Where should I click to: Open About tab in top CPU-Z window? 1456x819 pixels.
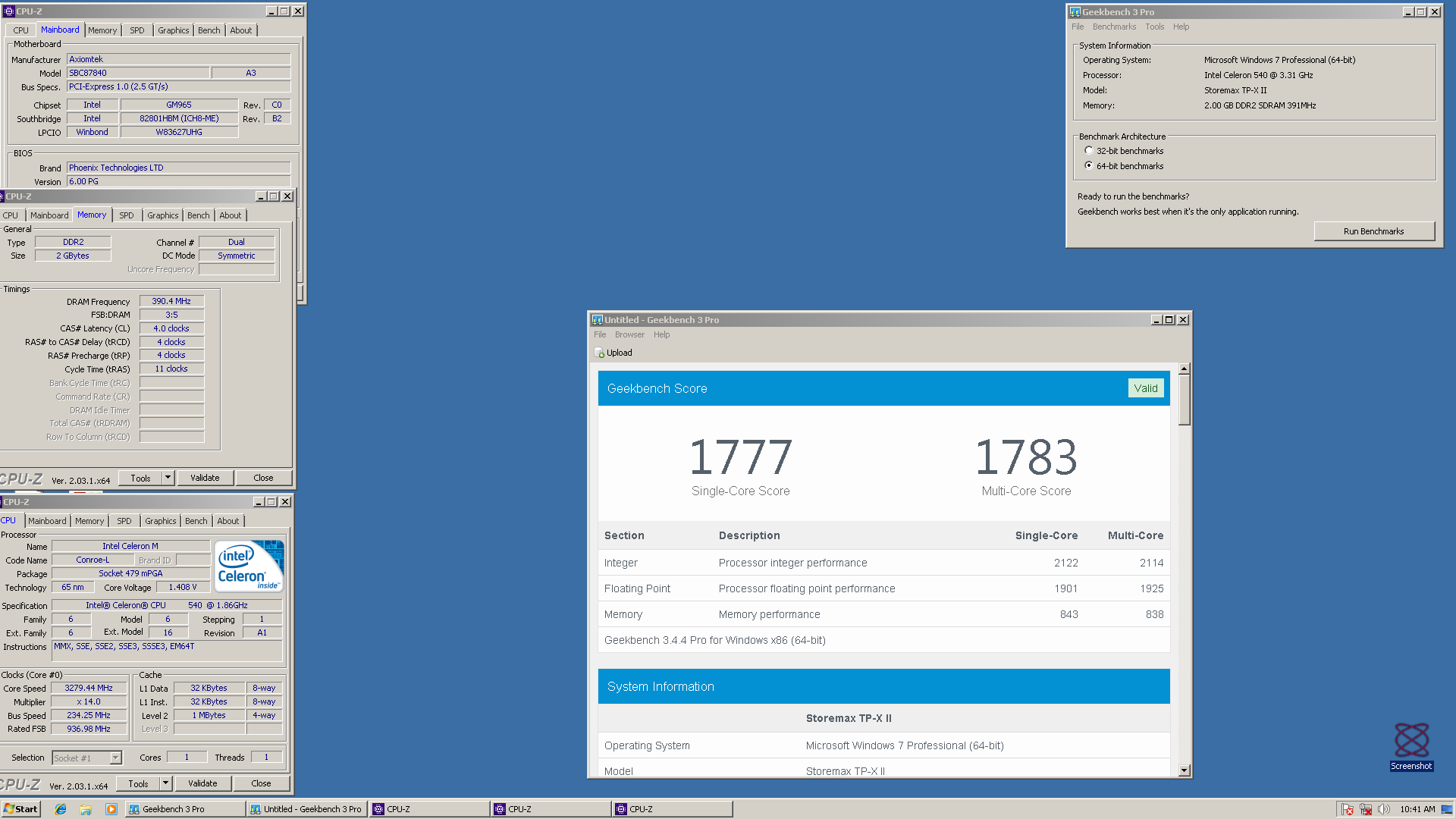241,30
